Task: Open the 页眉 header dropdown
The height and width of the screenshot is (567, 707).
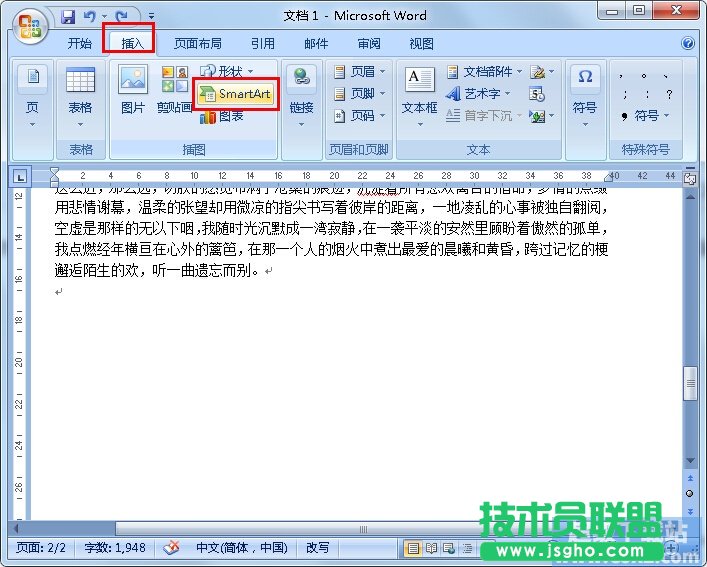Action: 358,72
